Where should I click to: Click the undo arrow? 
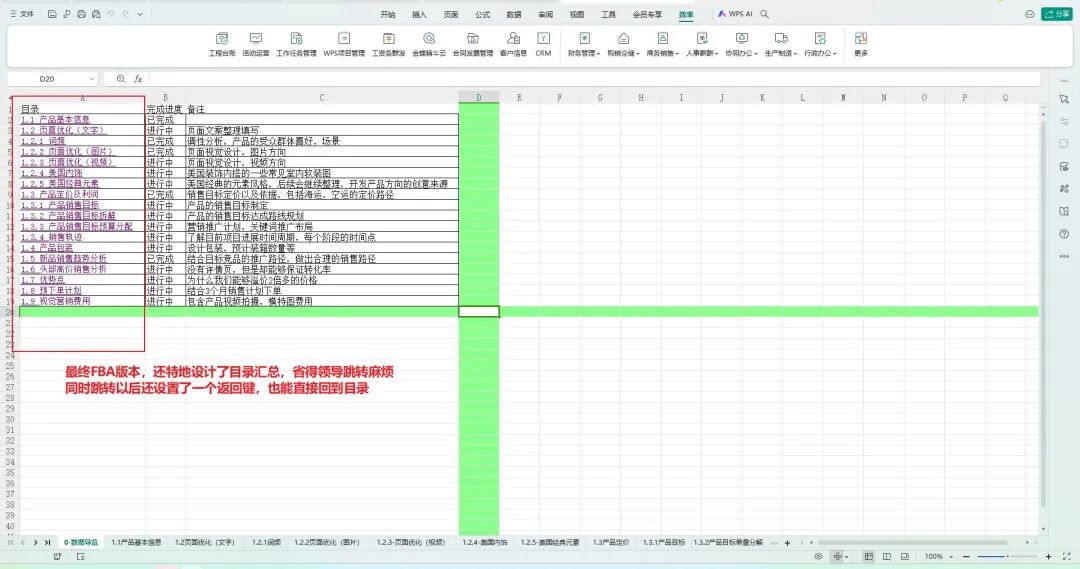(110, 14)
